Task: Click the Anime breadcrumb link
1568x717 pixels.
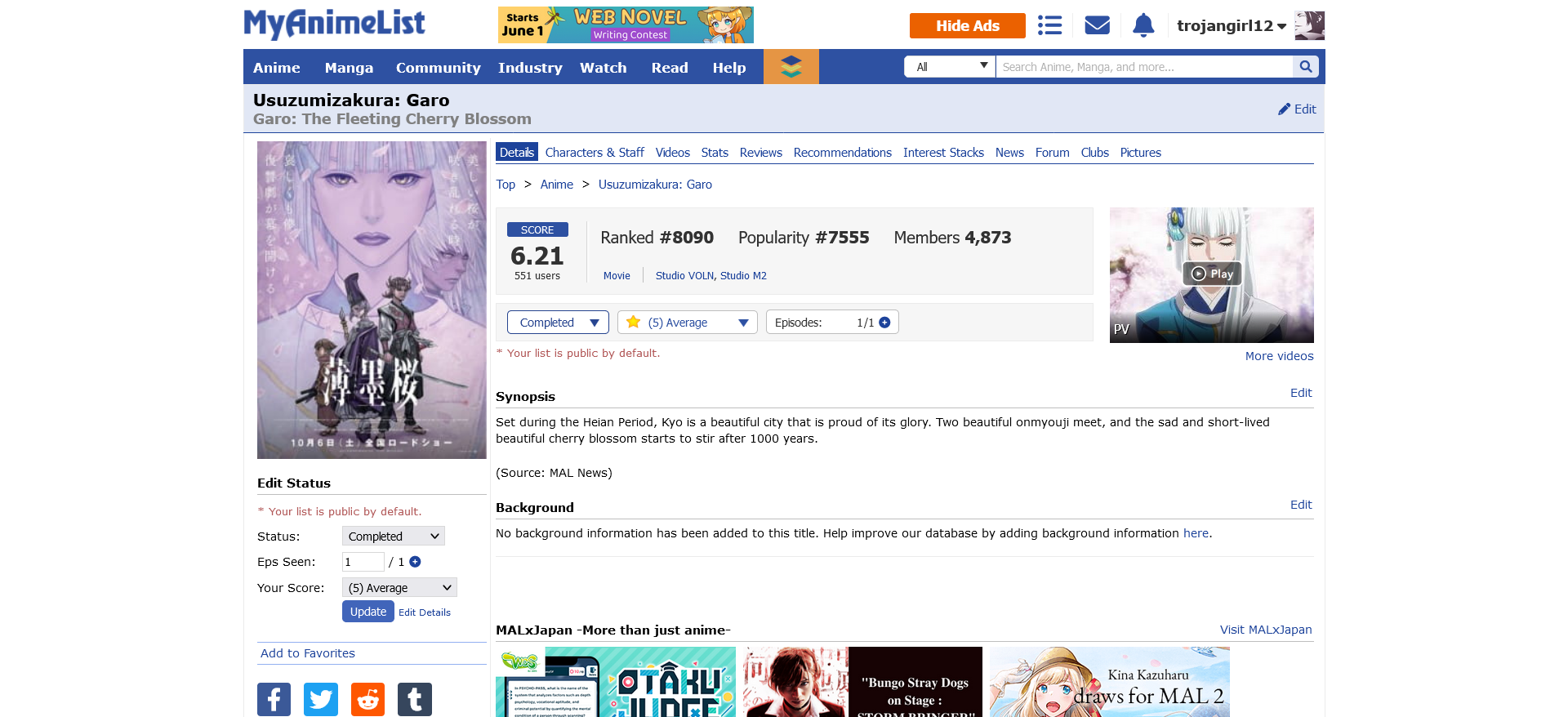Action: (557, 185)
